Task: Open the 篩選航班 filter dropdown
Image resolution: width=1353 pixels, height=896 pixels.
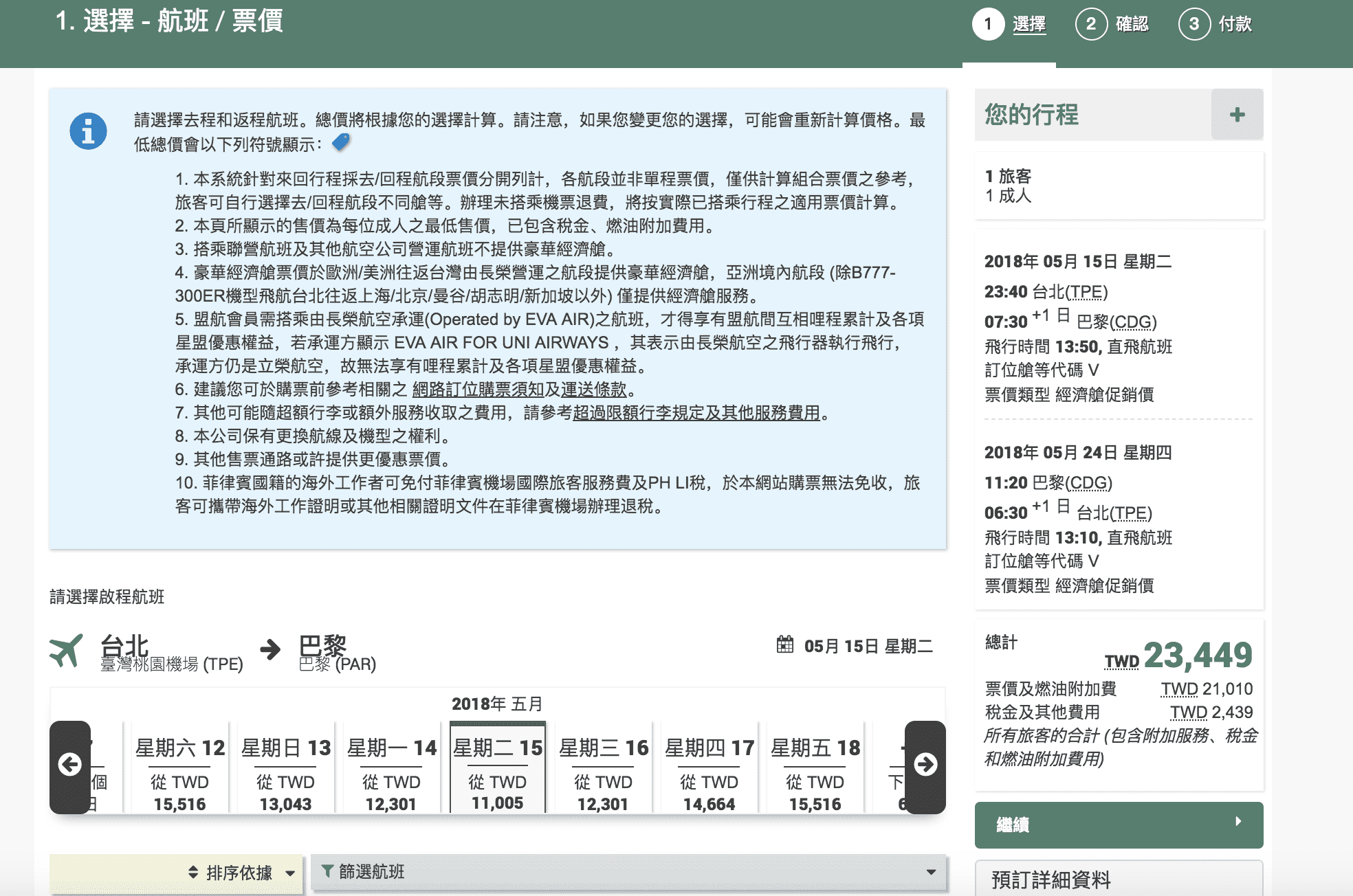Action: 628,872
